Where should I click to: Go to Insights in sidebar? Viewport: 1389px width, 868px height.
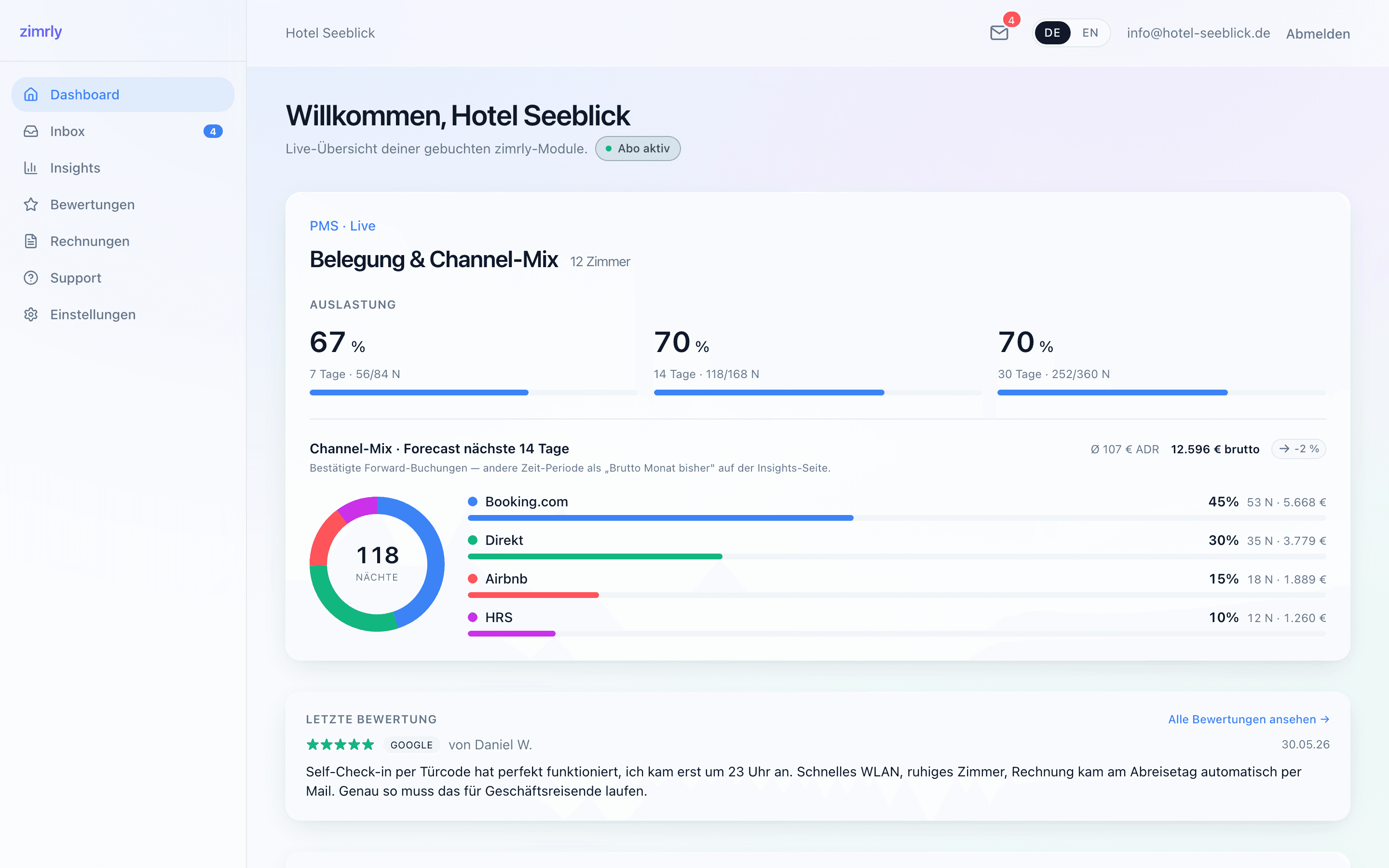pyautogui.click(x=123, y=168)
